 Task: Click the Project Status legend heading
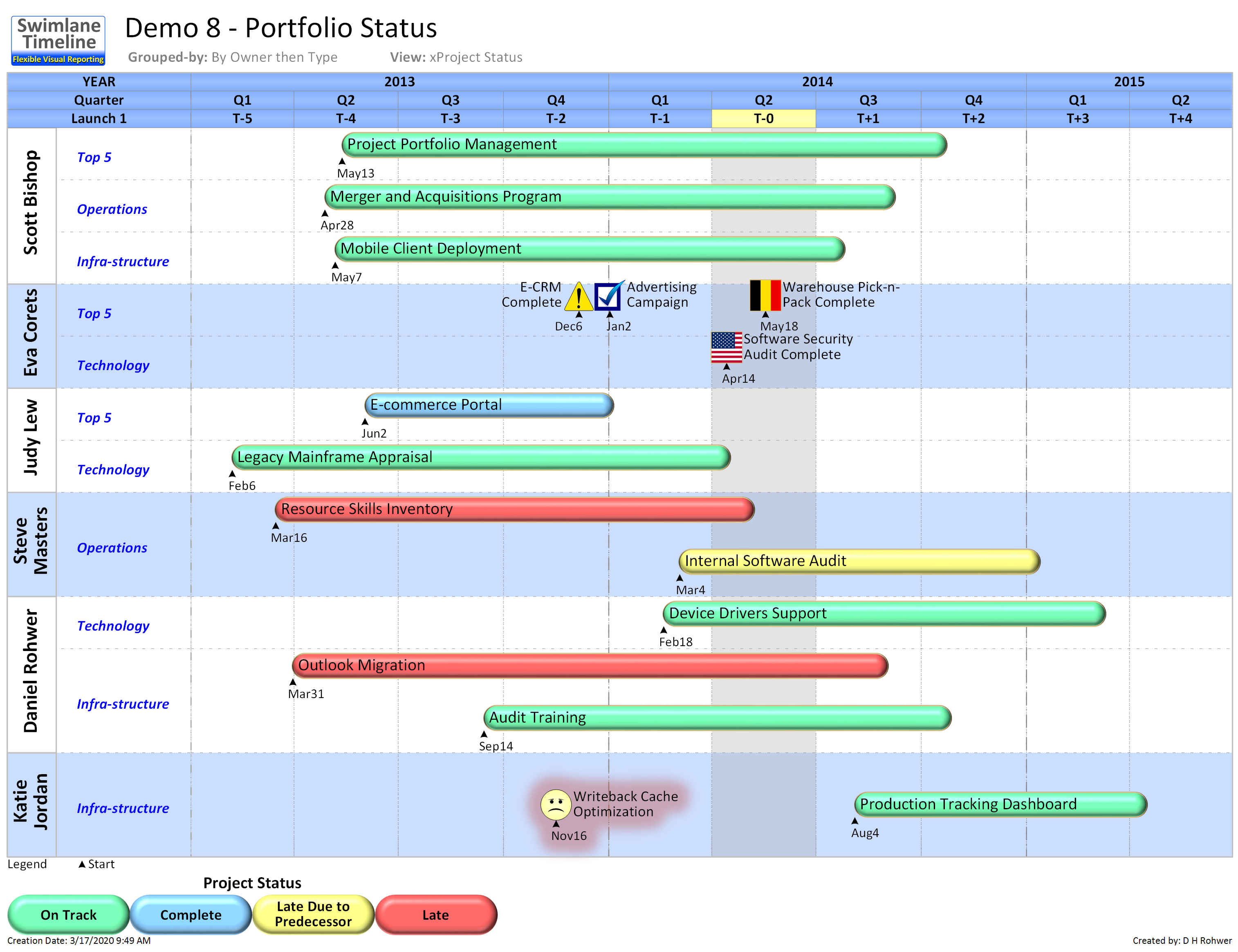252,883
